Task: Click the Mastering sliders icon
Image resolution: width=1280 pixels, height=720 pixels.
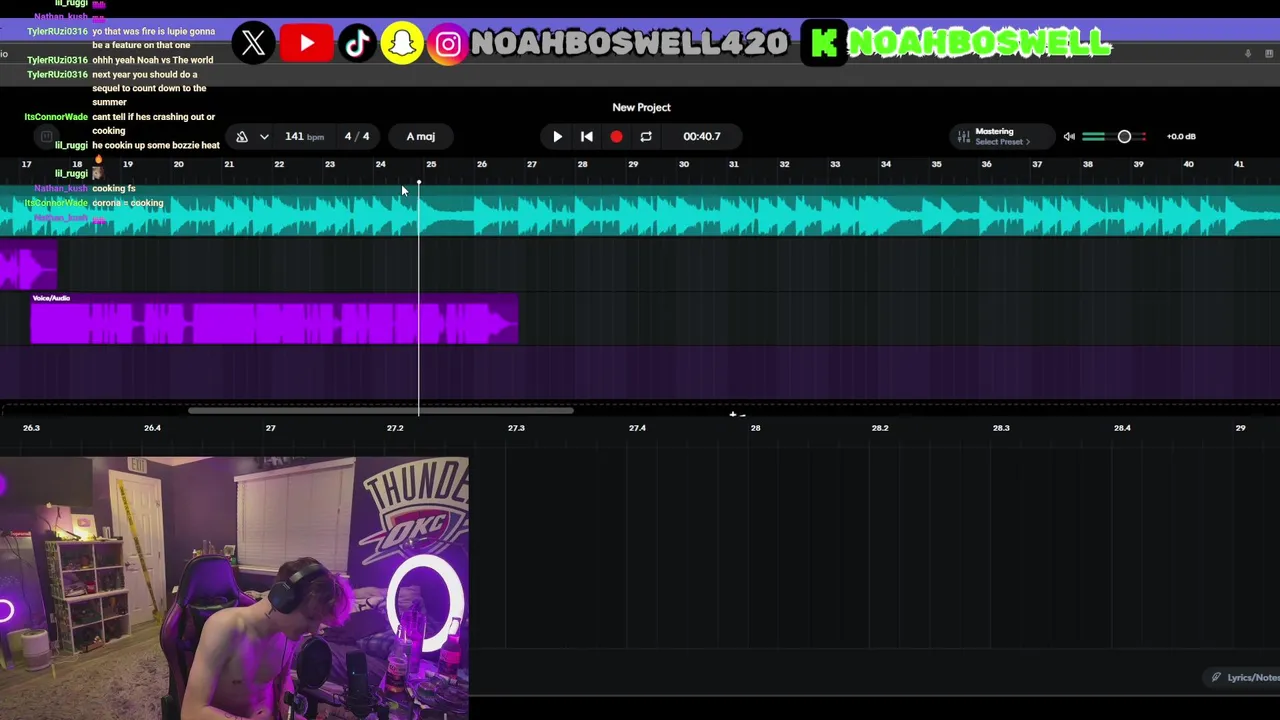Action: click(x=963, y=137)
